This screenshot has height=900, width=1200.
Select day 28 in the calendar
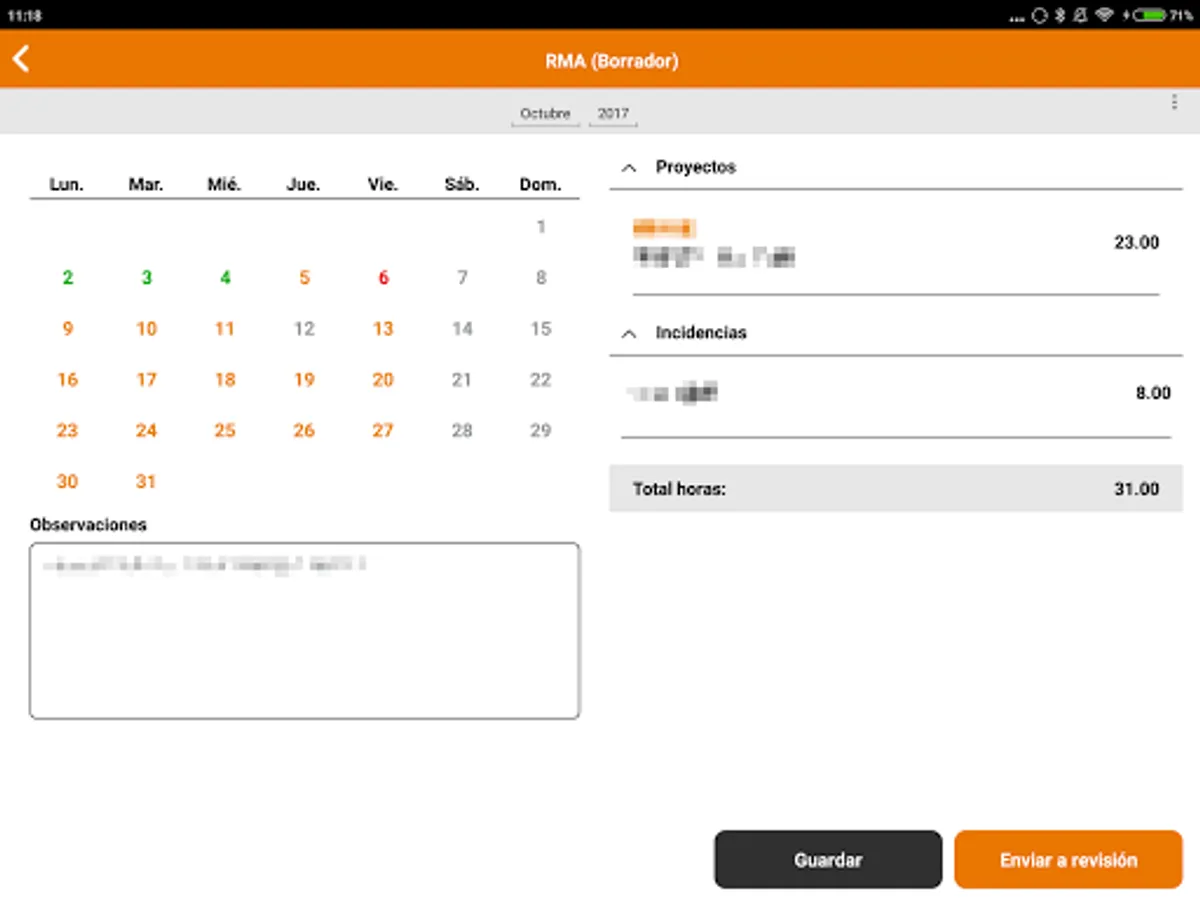click(x=462, y=431)
